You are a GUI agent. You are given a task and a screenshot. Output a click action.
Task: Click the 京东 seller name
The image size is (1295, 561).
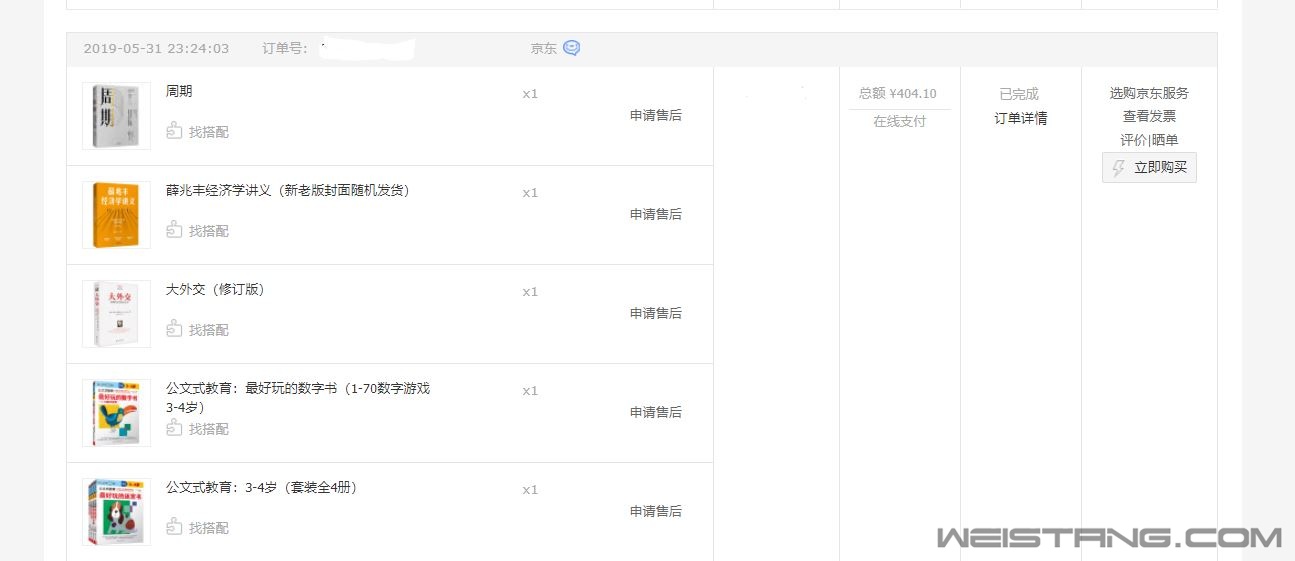[543, 48]
